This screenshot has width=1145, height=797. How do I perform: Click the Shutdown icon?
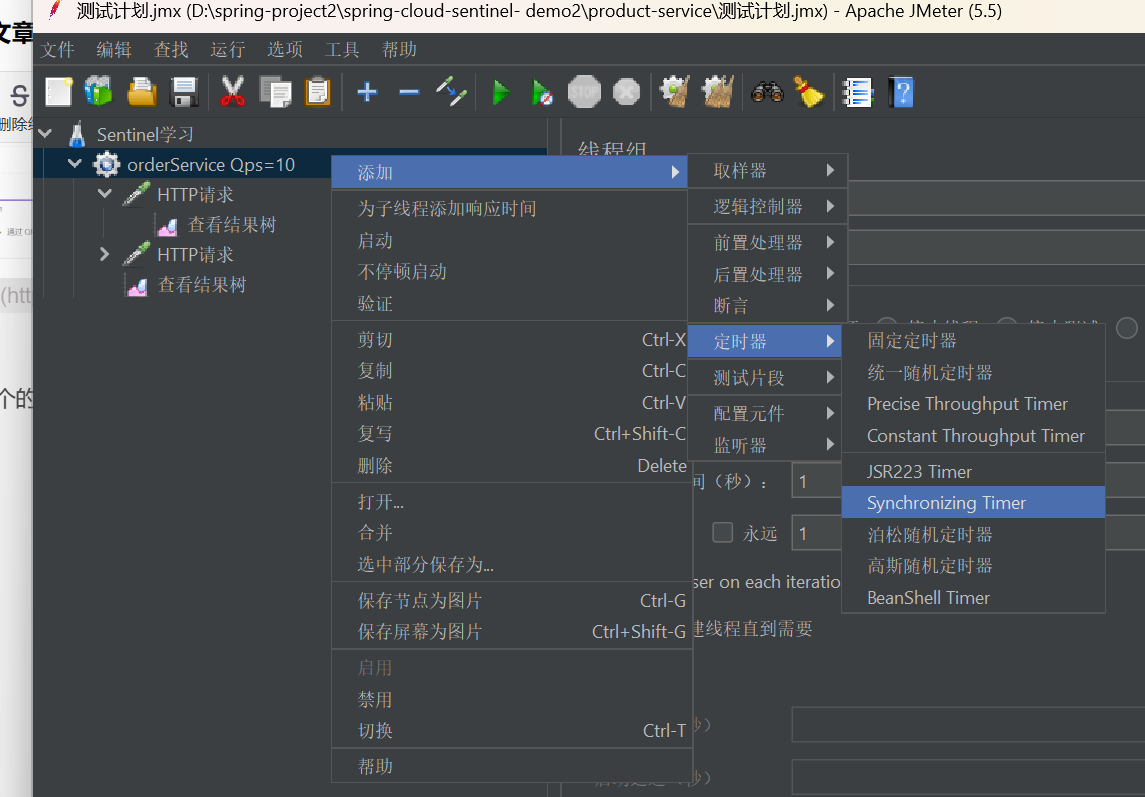627,93
